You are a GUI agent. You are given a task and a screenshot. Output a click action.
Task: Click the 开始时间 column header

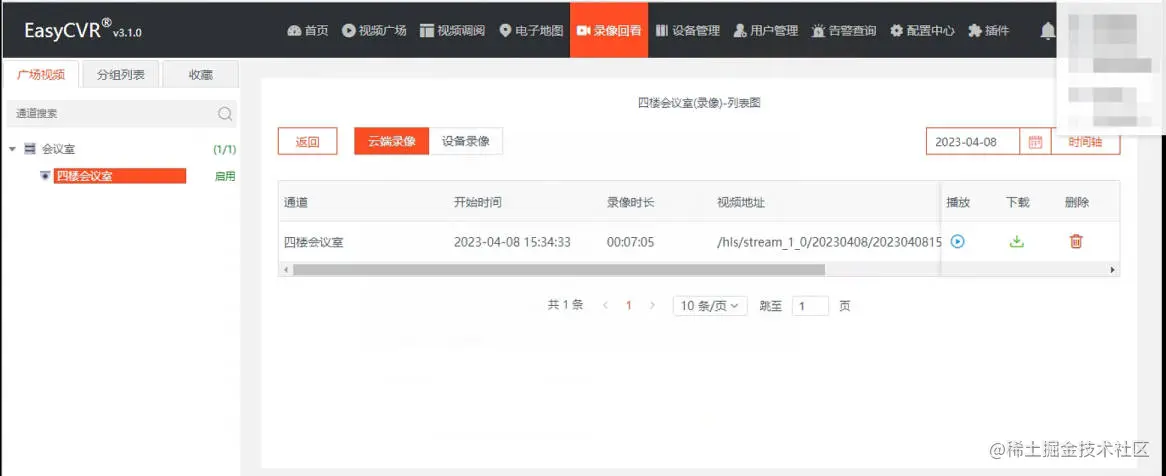tap(477, 202)
